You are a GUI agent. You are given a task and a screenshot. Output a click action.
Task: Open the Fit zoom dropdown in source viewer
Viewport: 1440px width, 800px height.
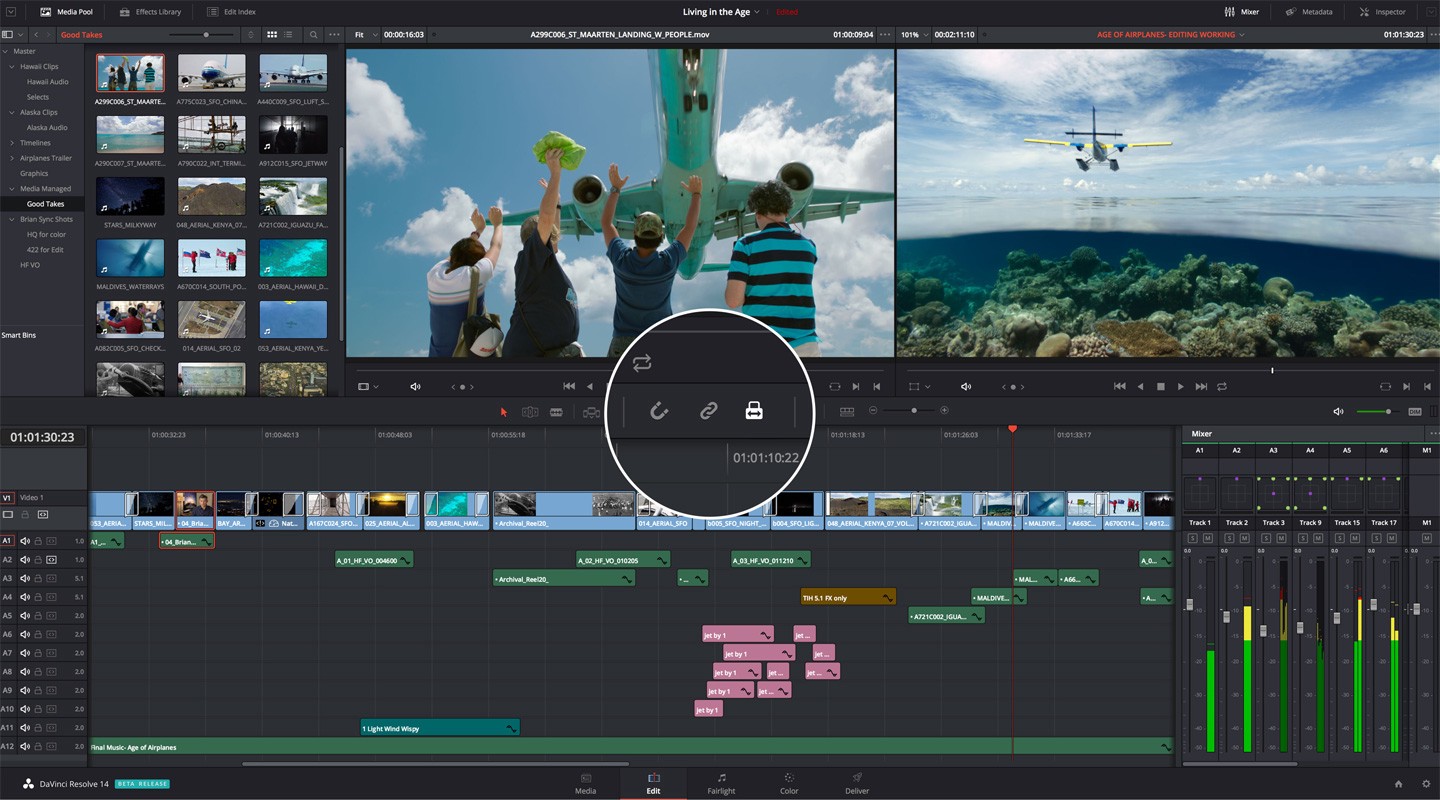366,35
